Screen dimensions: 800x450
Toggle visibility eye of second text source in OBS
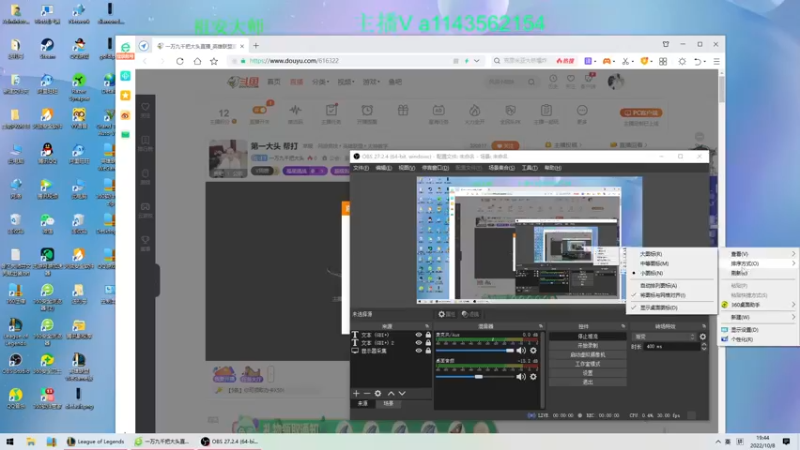coord(418,343)
